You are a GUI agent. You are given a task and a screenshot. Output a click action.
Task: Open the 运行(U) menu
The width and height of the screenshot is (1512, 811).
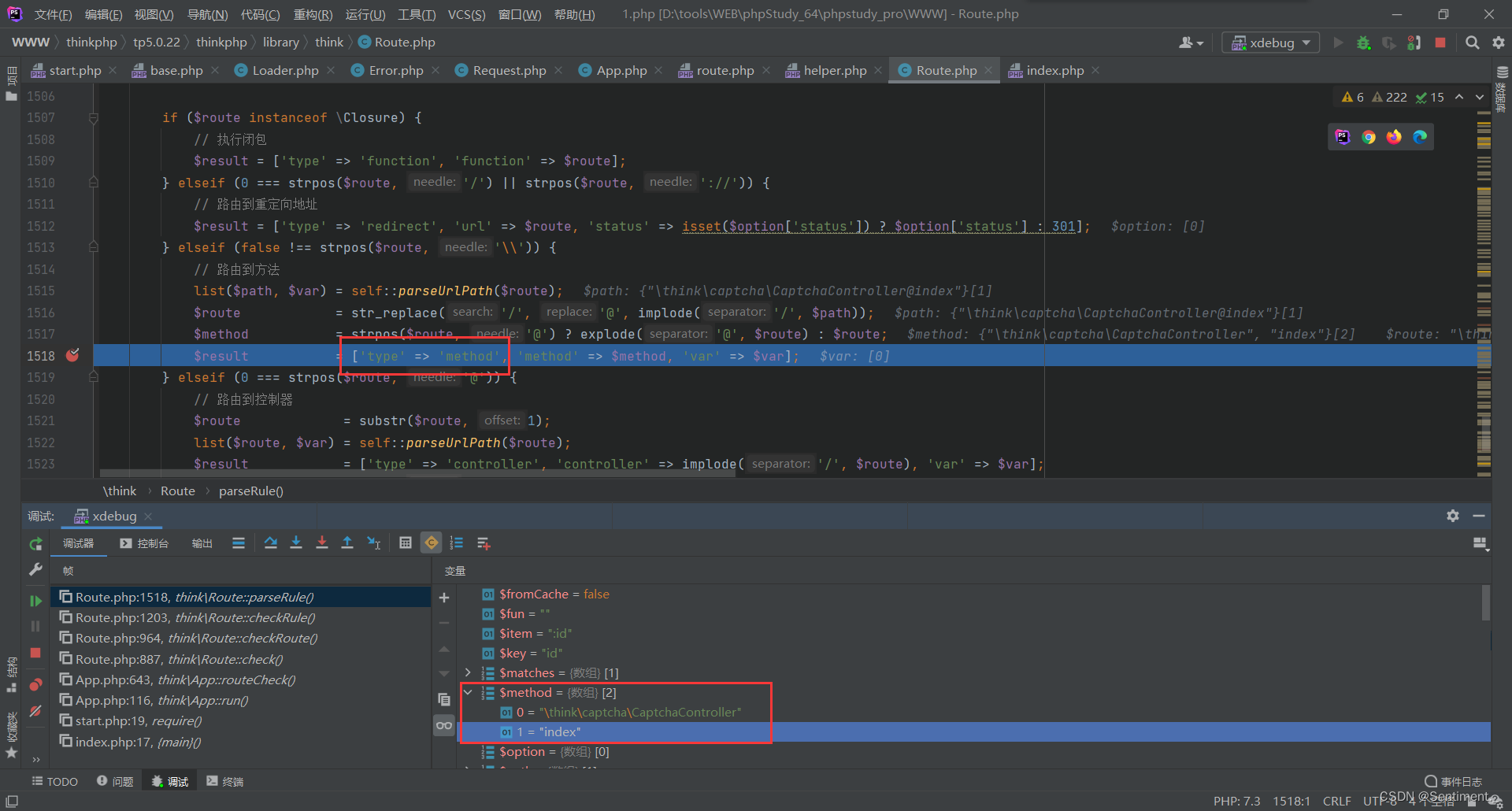pyautogui.click(x=365, y=14)
